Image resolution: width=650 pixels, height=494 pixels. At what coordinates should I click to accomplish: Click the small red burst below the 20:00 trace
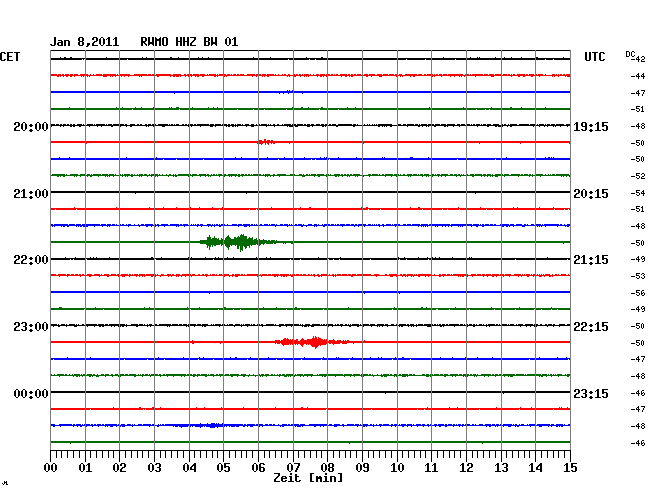(x=266, y=142)
